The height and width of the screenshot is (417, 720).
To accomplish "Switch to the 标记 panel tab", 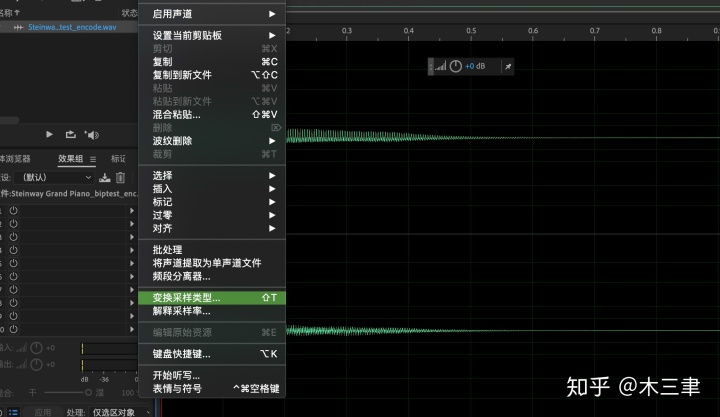I will pyautogui.click(x=118, y=159).
